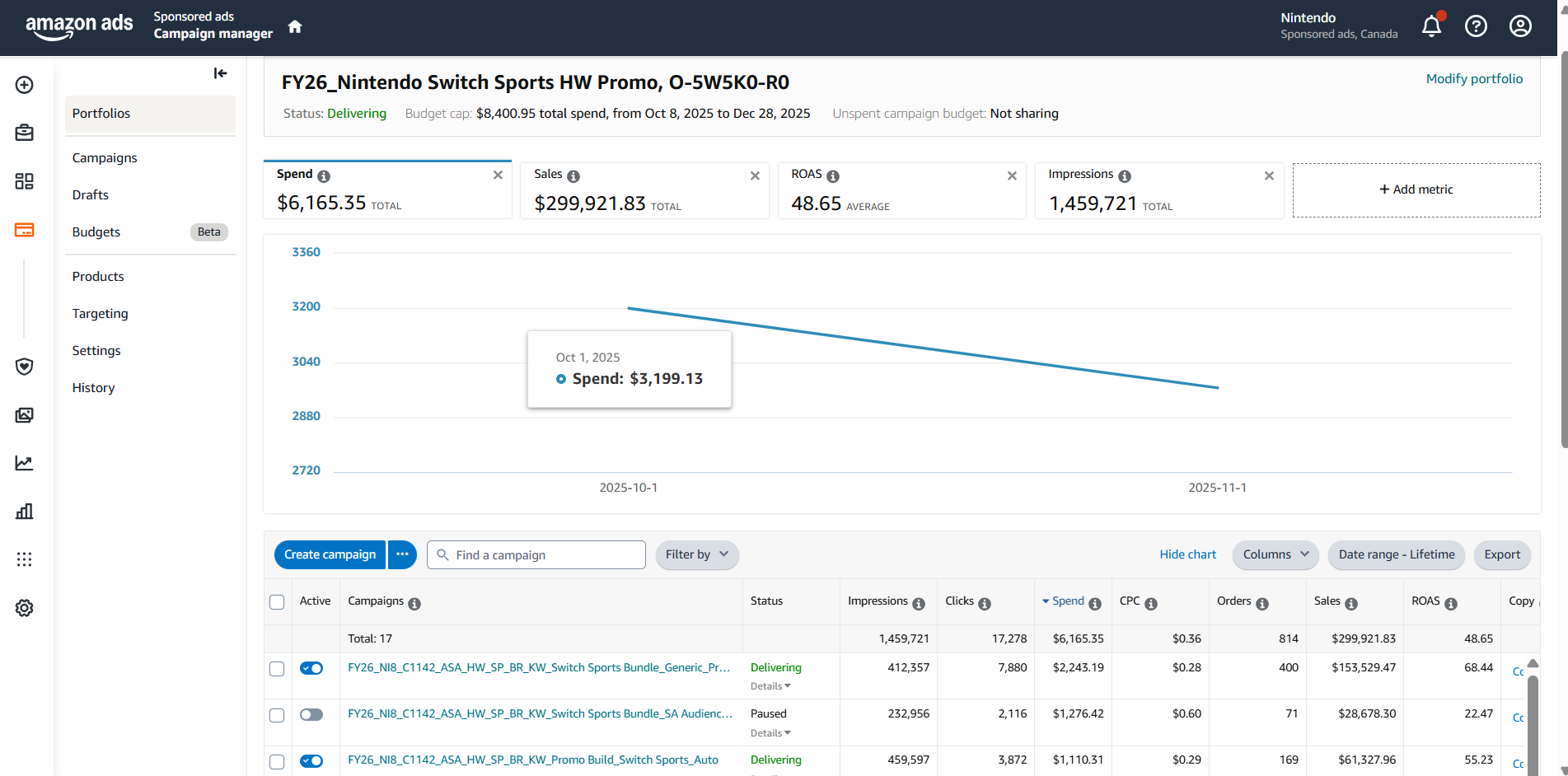Expand the Filter by dropdown
Image resolution: width=1568 pixels, height=776 pixels.
coord(696,554)
